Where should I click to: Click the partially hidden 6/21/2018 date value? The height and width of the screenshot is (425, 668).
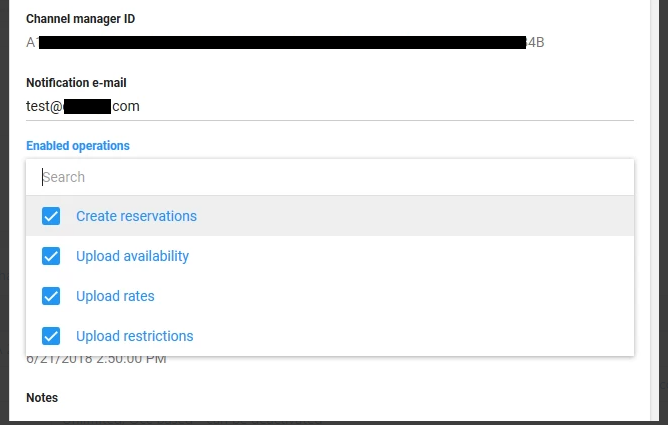pos(96,359)
